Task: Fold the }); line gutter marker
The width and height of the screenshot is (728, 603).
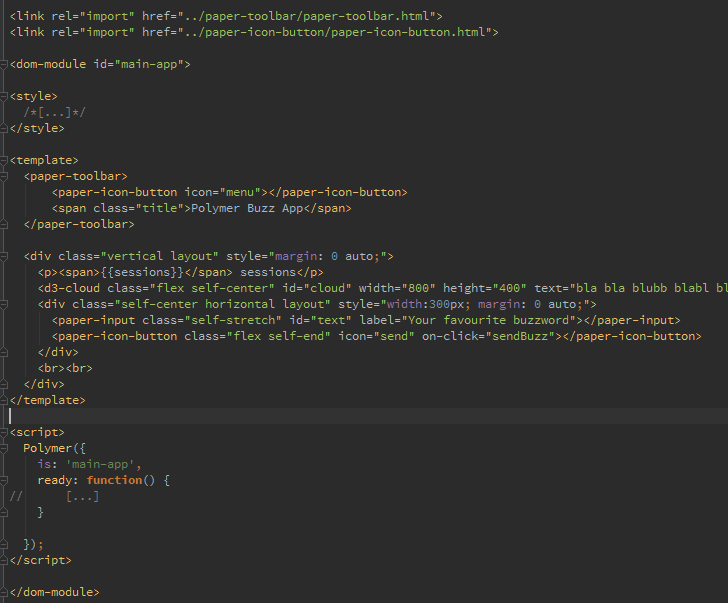Action: (4, 545)
